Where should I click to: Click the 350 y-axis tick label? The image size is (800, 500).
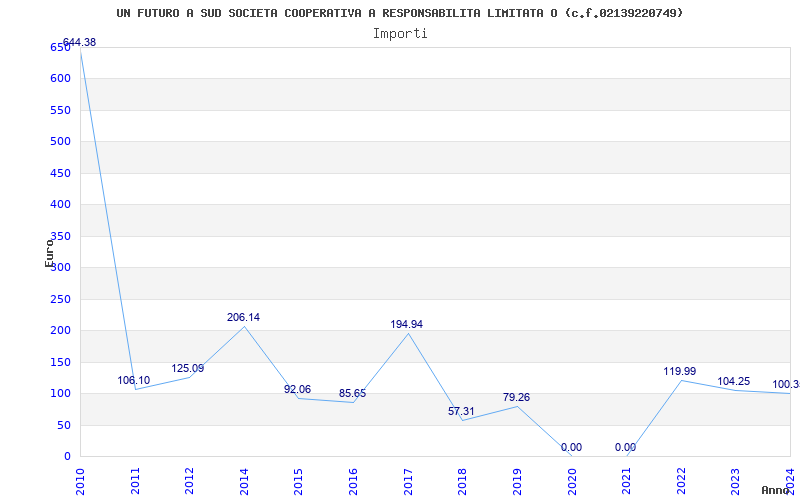[60, 236]
